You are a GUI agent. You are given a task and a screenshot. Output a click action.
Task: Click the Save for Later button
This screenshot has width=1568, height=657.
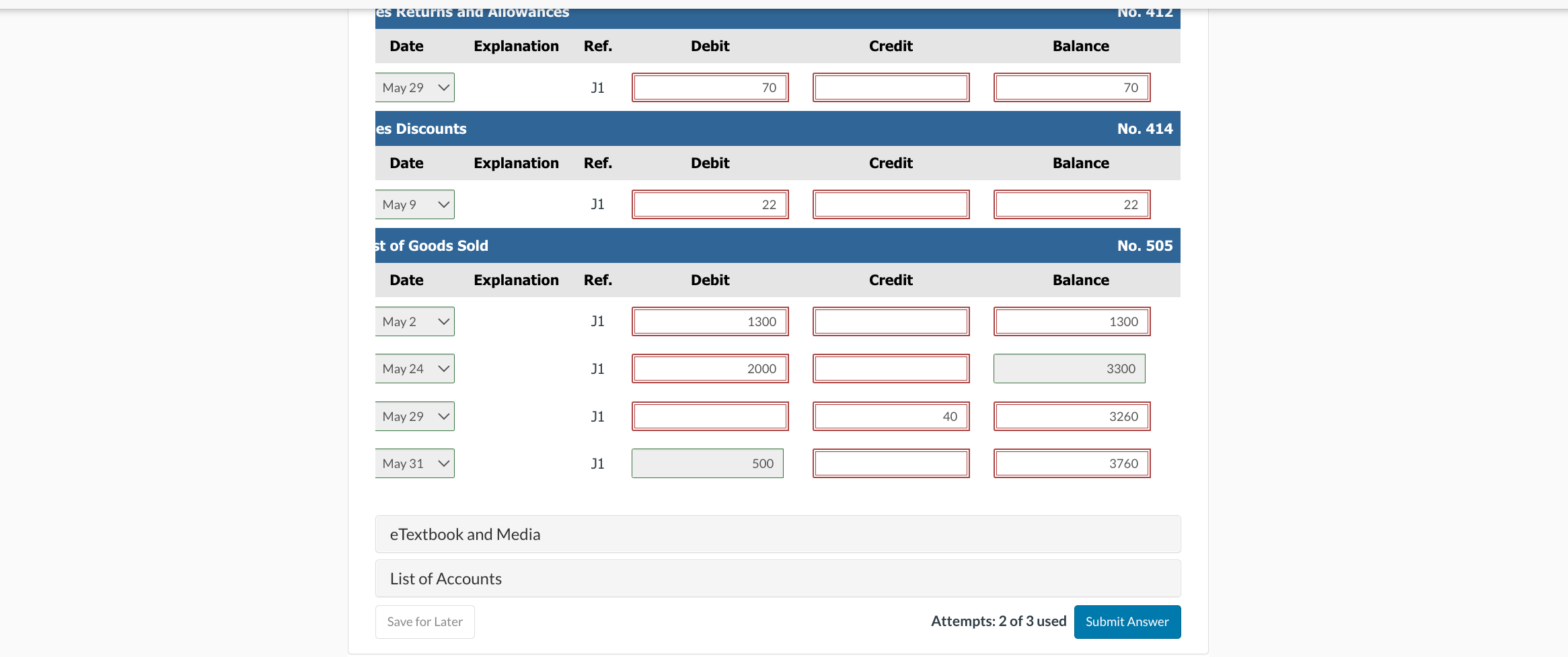(425, 622)
